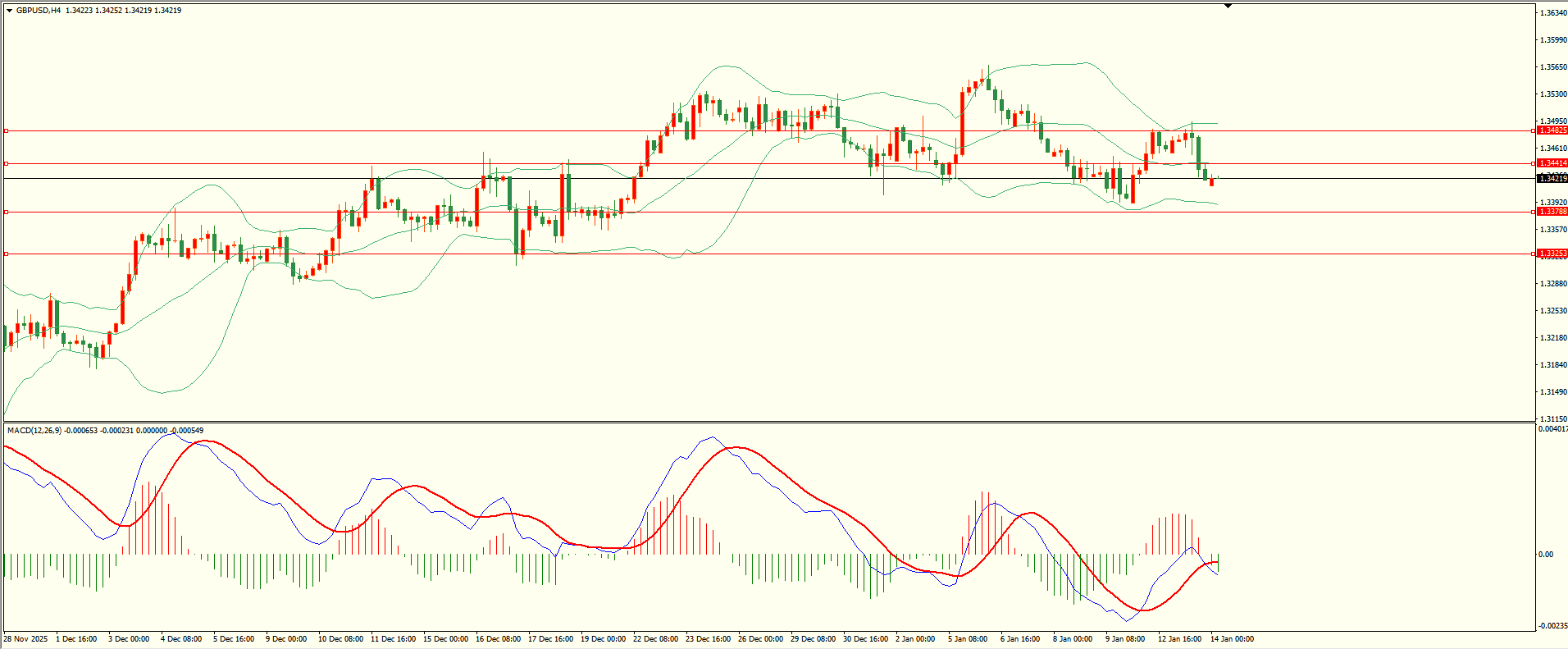The image size is (1568, 649).
Task: Click left anchor handle of lowest red line
Action: click(x=7, y=254)
